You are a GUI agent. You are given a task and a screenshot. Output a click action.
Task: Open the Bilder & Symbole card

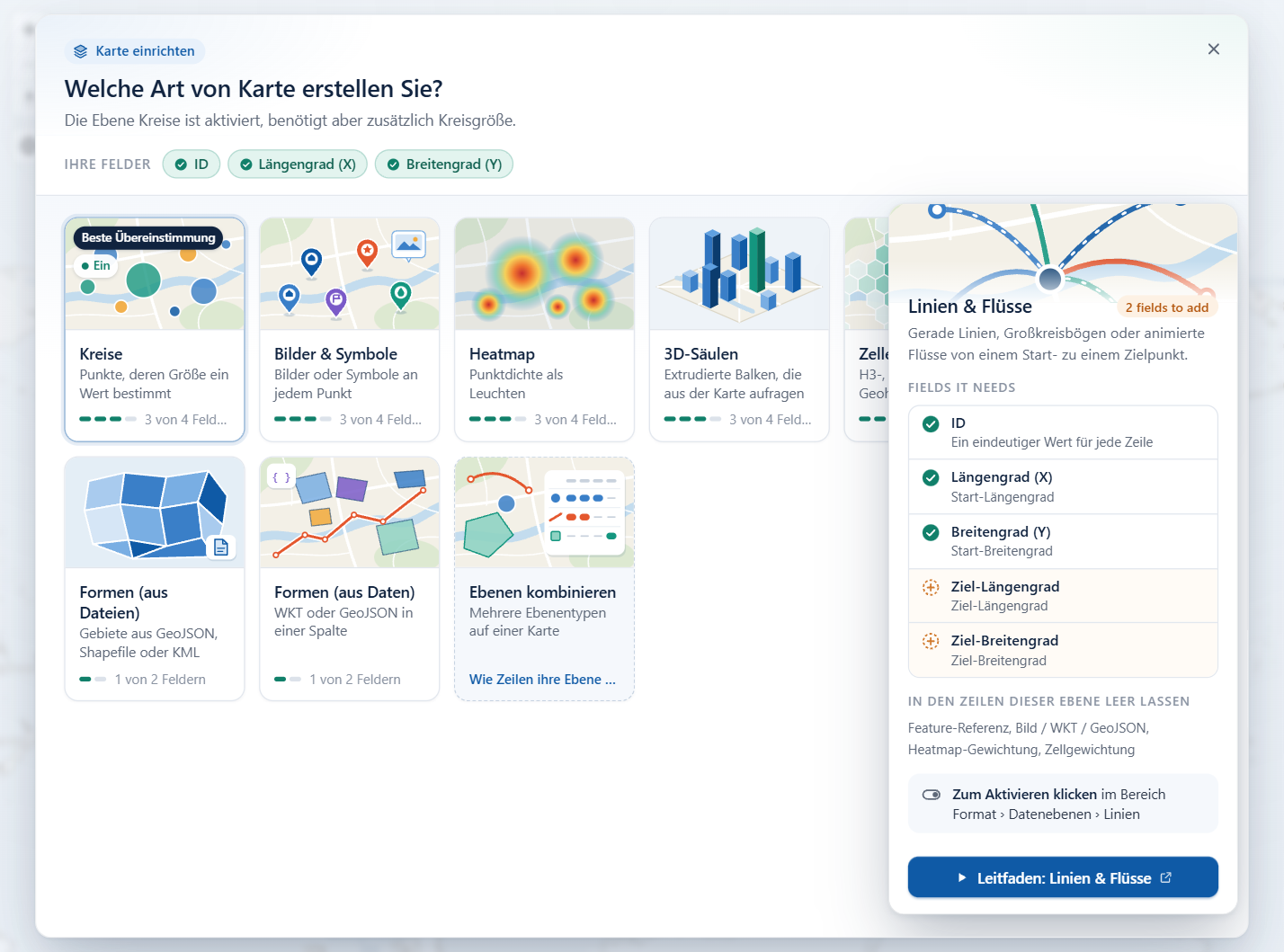pos(350,330)
